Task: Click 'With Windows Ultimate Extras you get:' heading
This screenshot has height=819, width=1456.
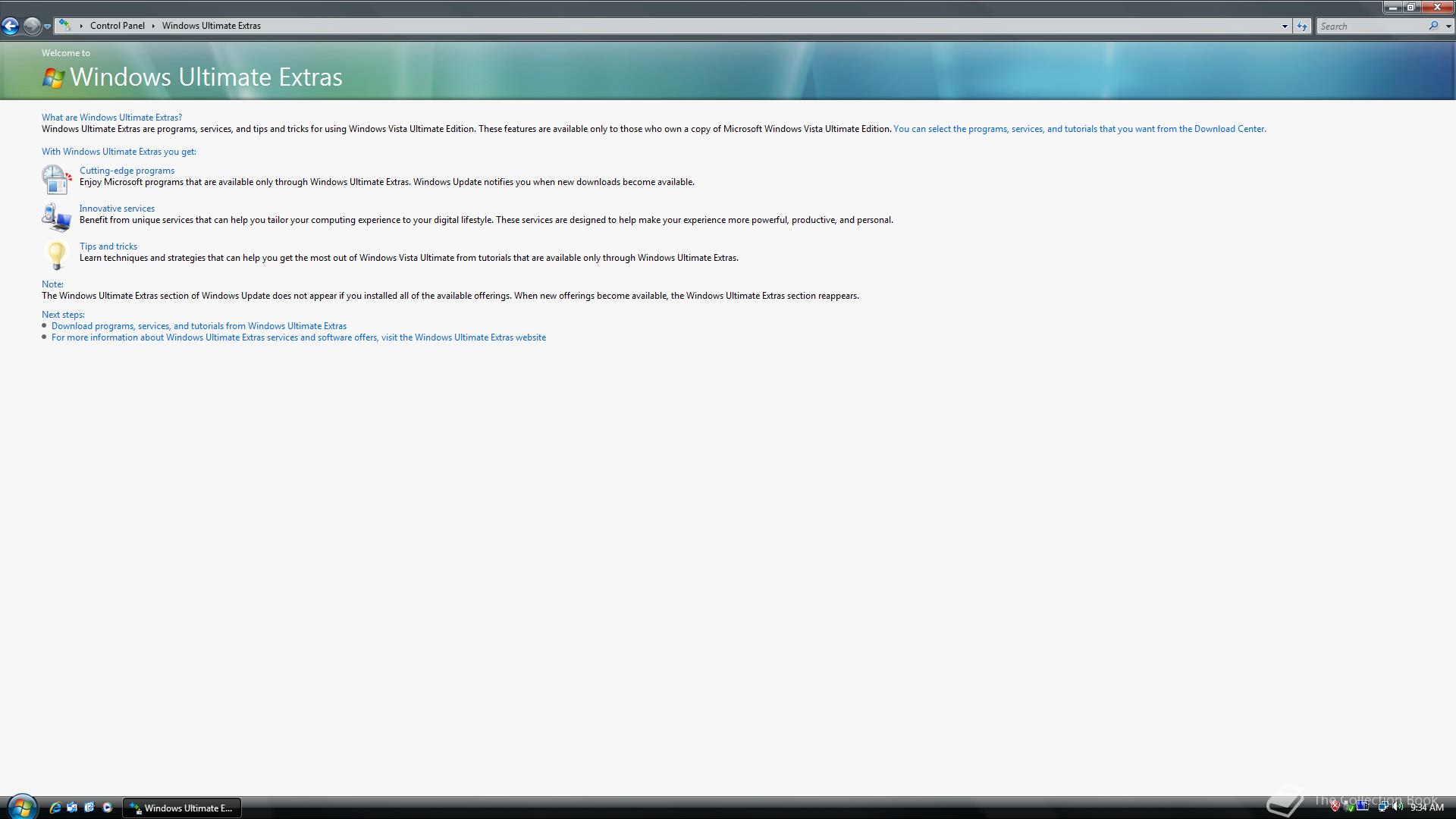Action: pos(119,152)
